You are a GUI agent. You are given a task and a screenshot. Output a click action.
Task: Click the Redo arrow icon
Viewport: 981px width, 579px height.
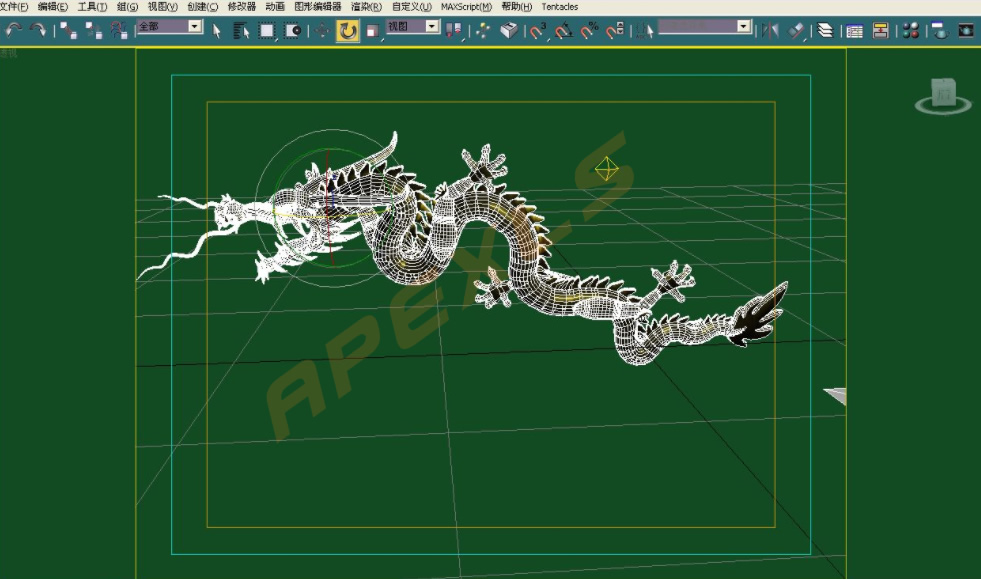[38, 29]
